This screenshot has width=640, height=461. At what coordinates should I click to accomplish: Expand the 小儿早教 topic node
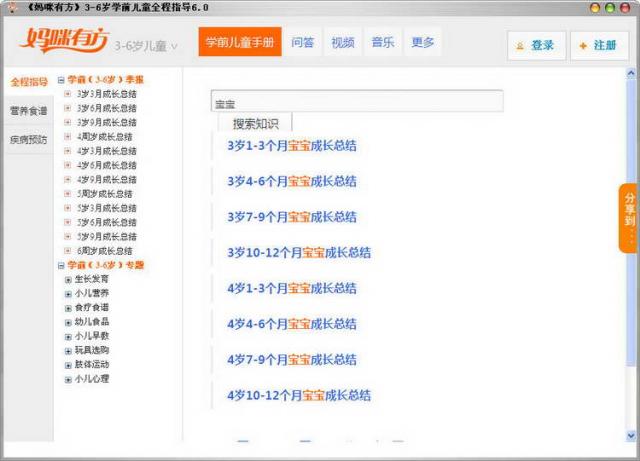68,337
